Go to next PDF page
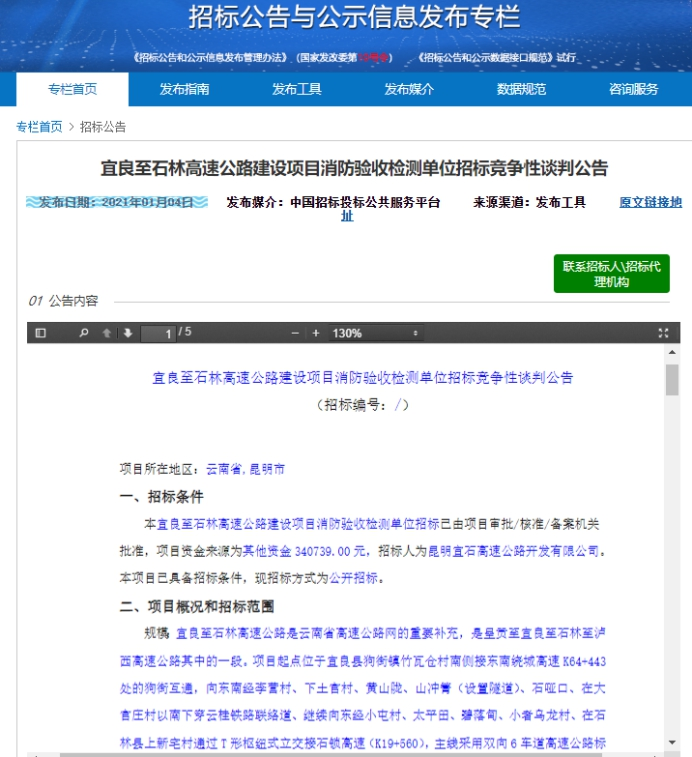This screenshot has height=757, width=692. point(127,333)
